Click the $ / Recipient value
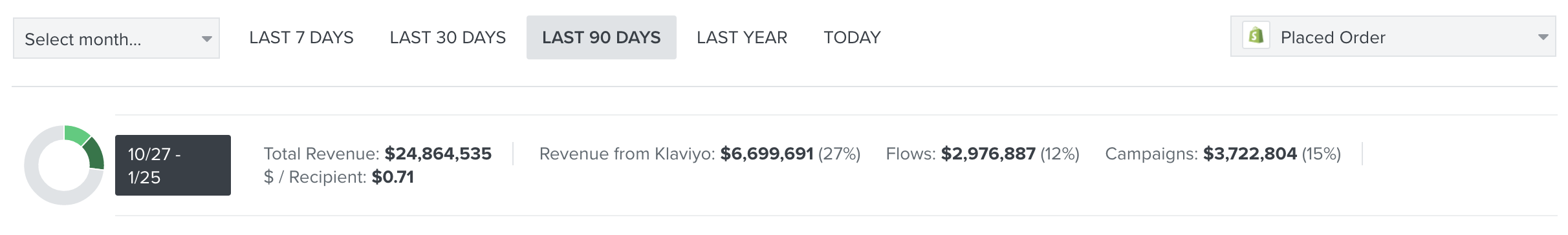This screenshot has height=235, width=1568. tap(393, 177)
